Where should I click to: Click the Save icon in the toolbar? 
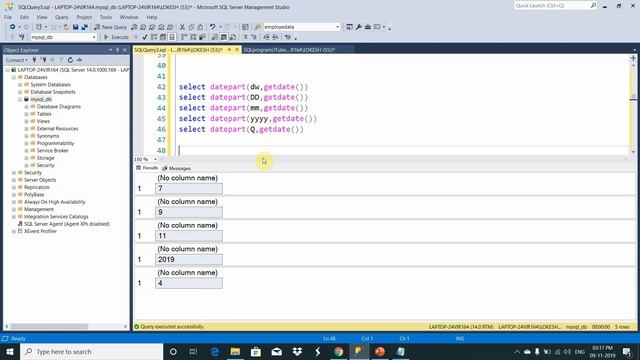pos(76,27)
